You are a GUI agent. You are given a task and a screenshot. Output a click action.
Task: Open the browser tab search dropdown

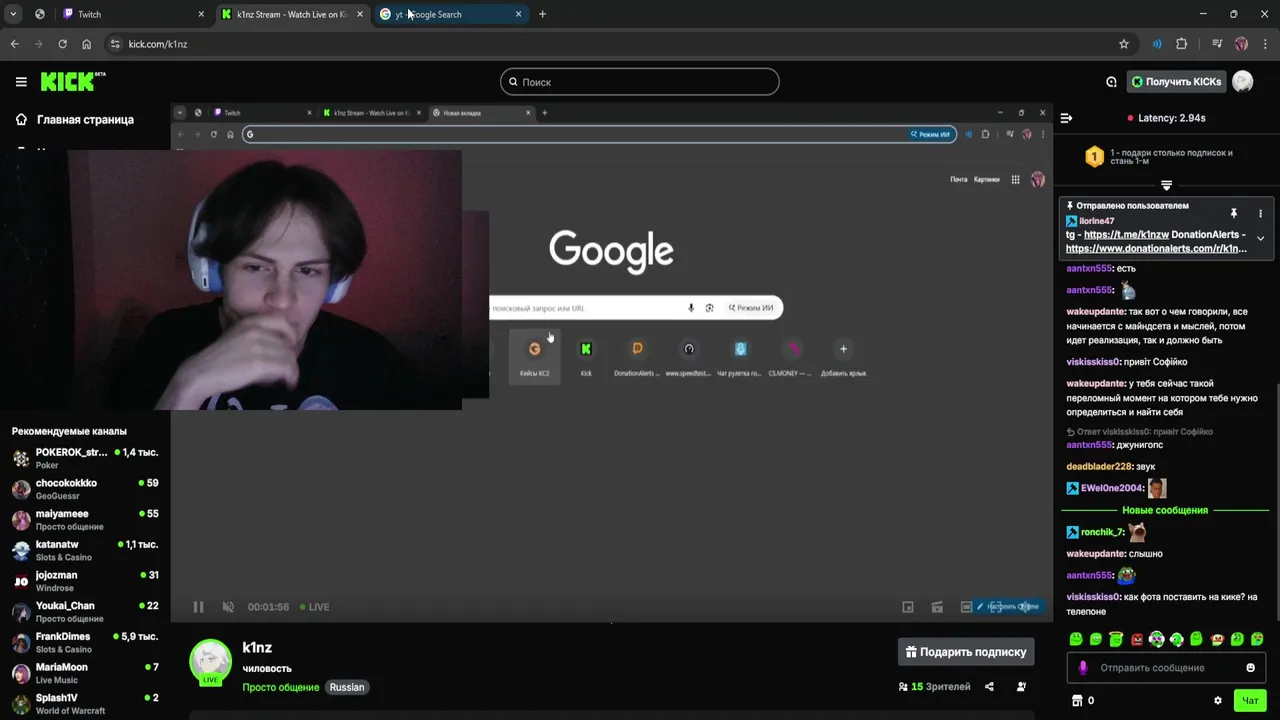[x=13, y=14]
